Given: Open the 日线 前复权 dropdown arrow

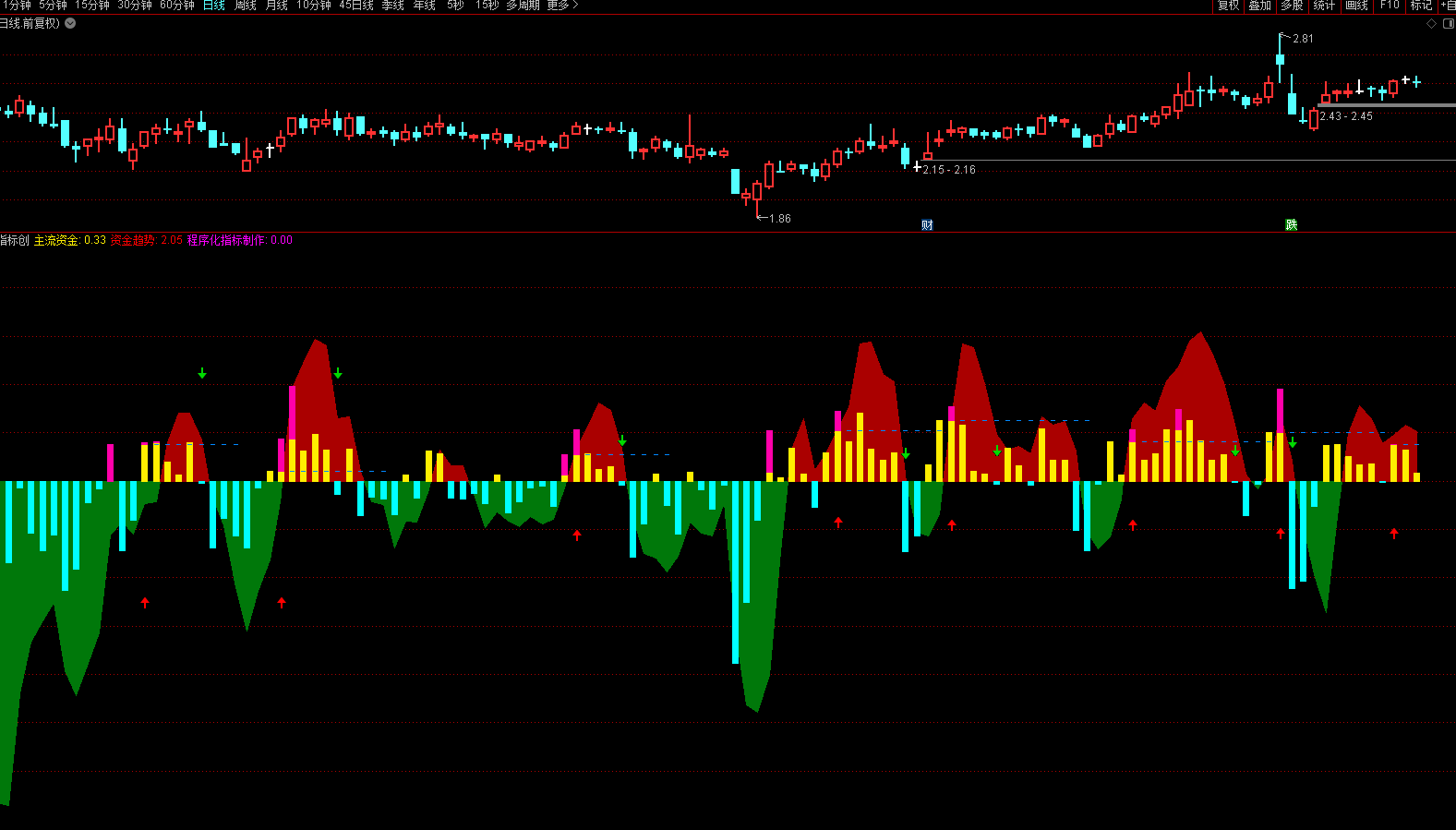Looking at the screenshot, I should coord(70,23).
